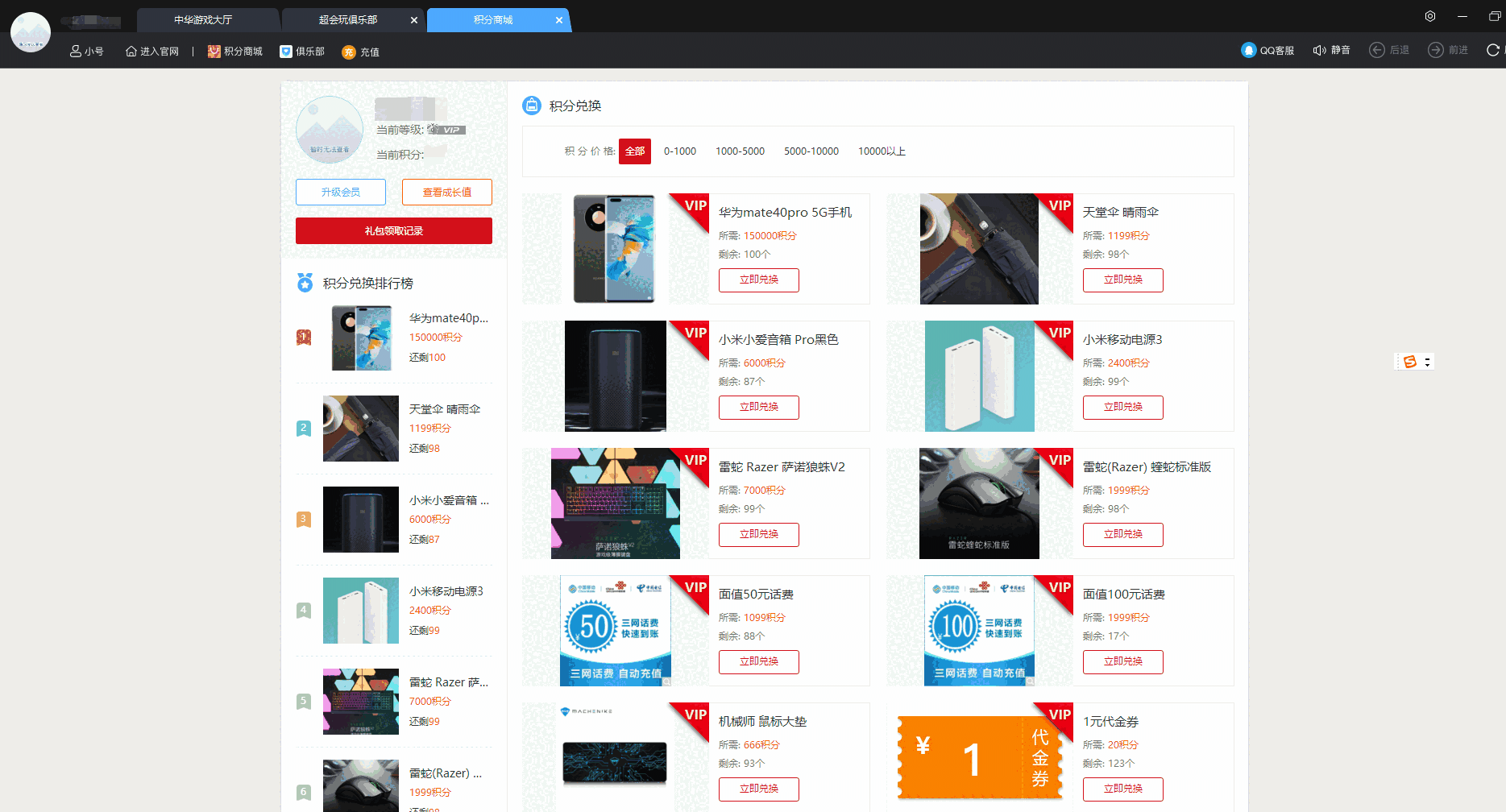
Task: Close the 积分商城 tab
Action: coord(559,20)
